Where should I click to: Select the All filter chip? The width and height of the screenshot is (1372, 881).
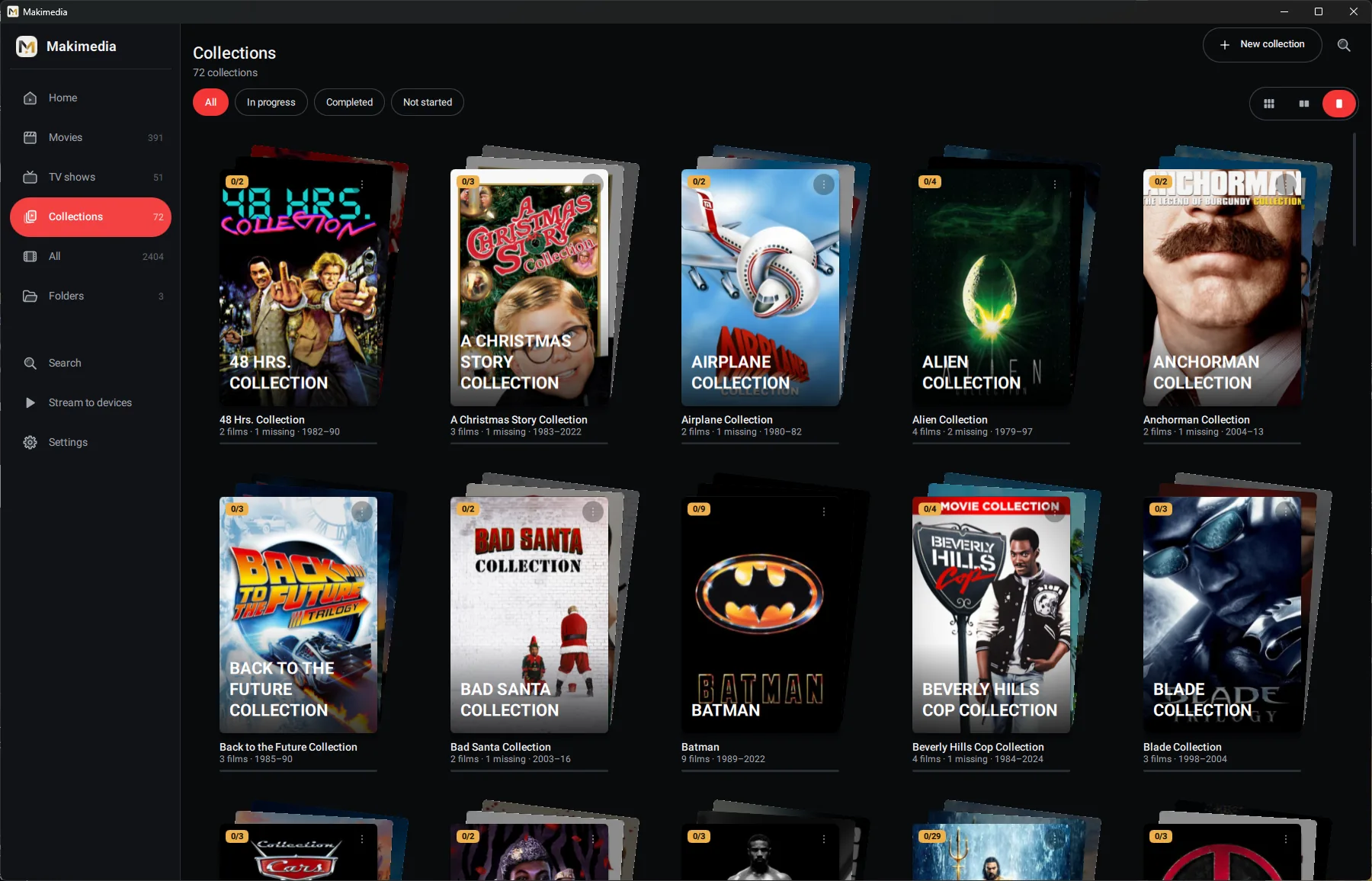pyautogui.click(x=210, y=102)
